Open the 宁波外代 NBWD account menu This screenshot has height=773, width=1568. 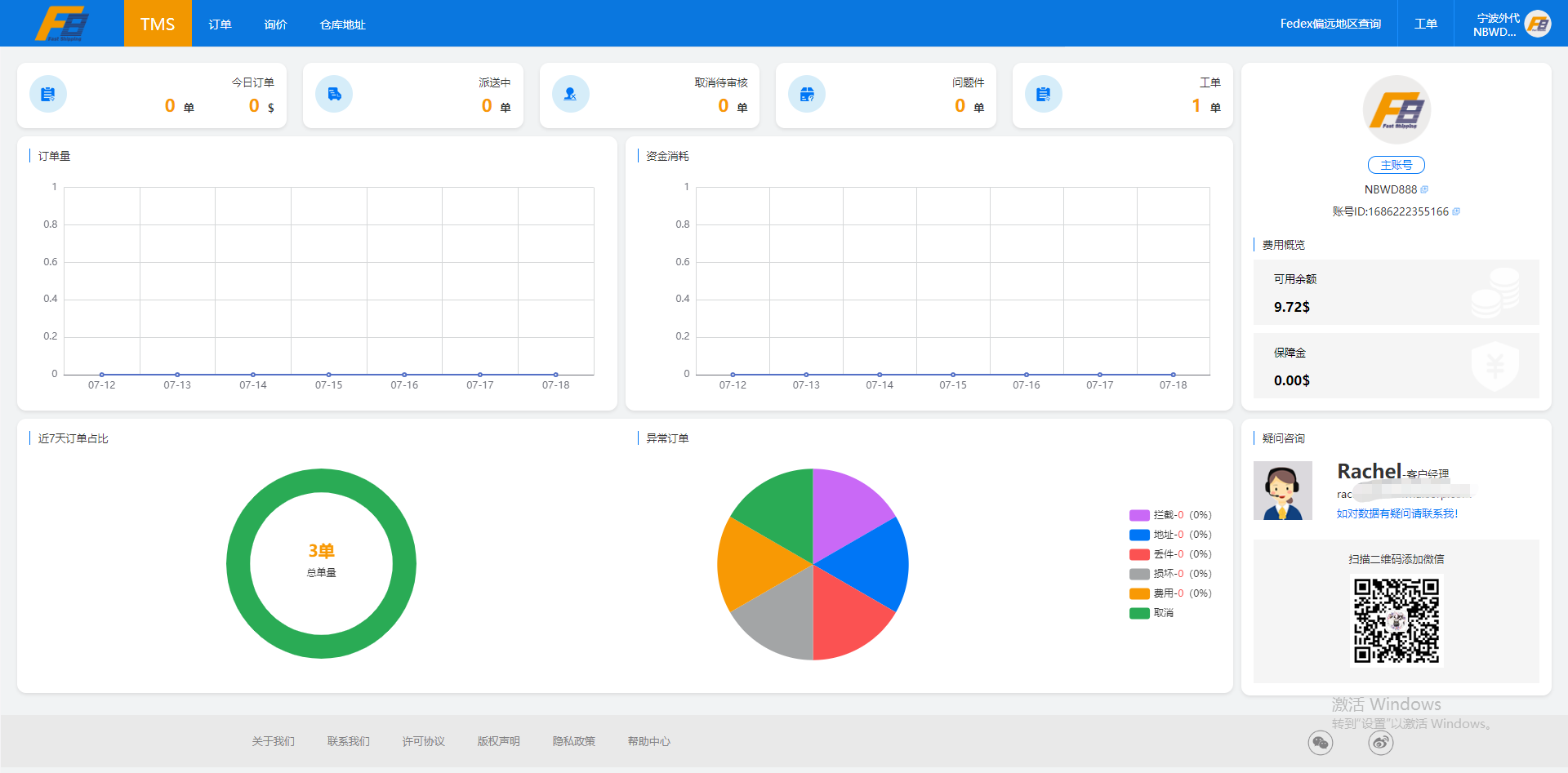1496,24
